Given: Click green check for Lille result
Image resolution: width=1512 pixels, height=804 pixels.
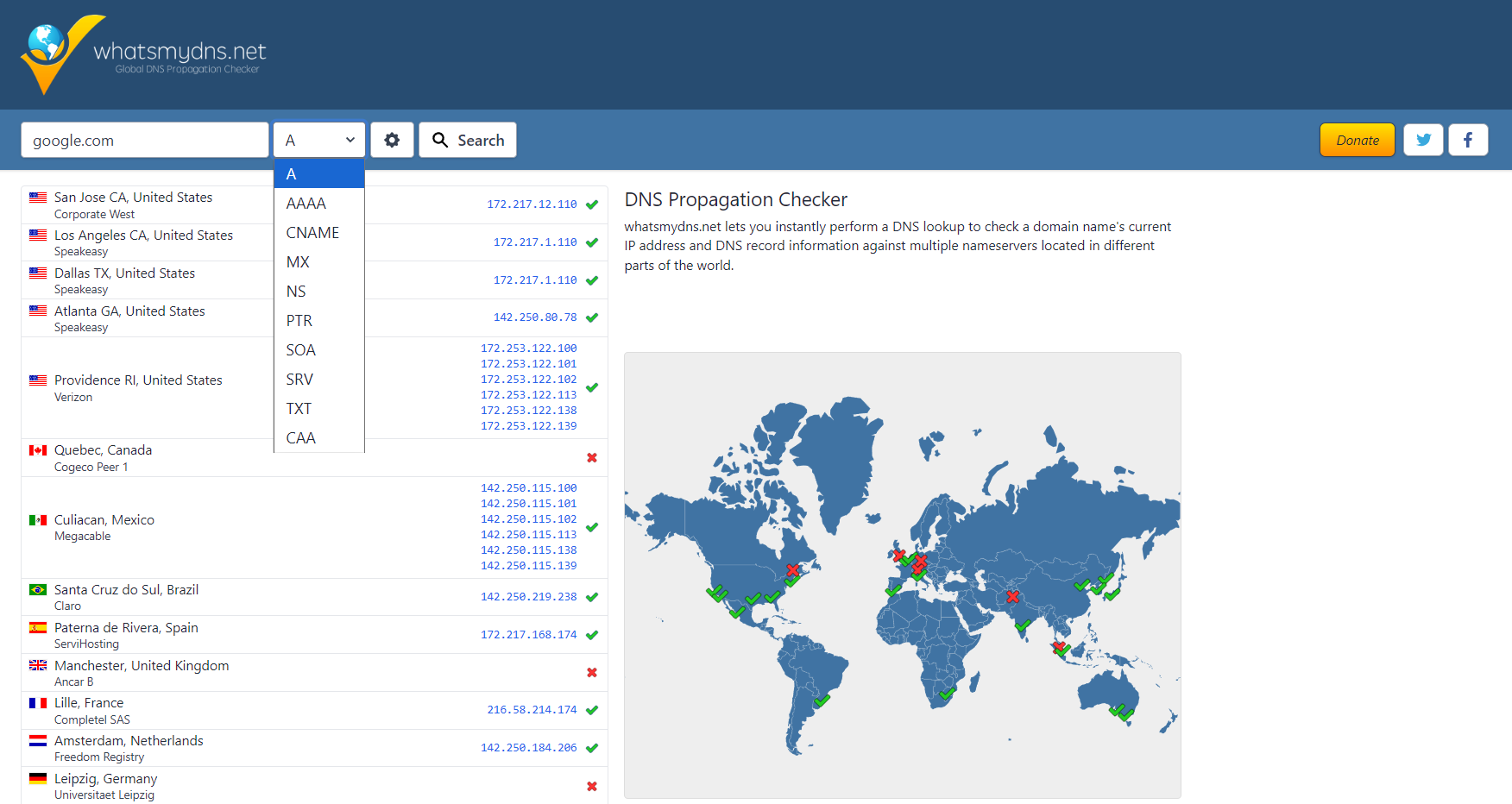Looking at the screenshot, I should (x=592, y=711).
